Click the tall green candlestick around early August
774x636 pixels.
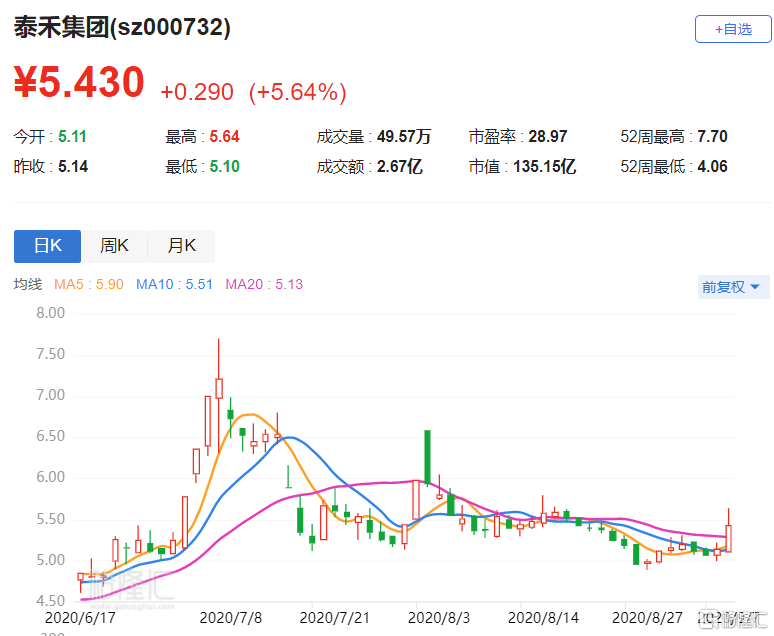point(427,457)
